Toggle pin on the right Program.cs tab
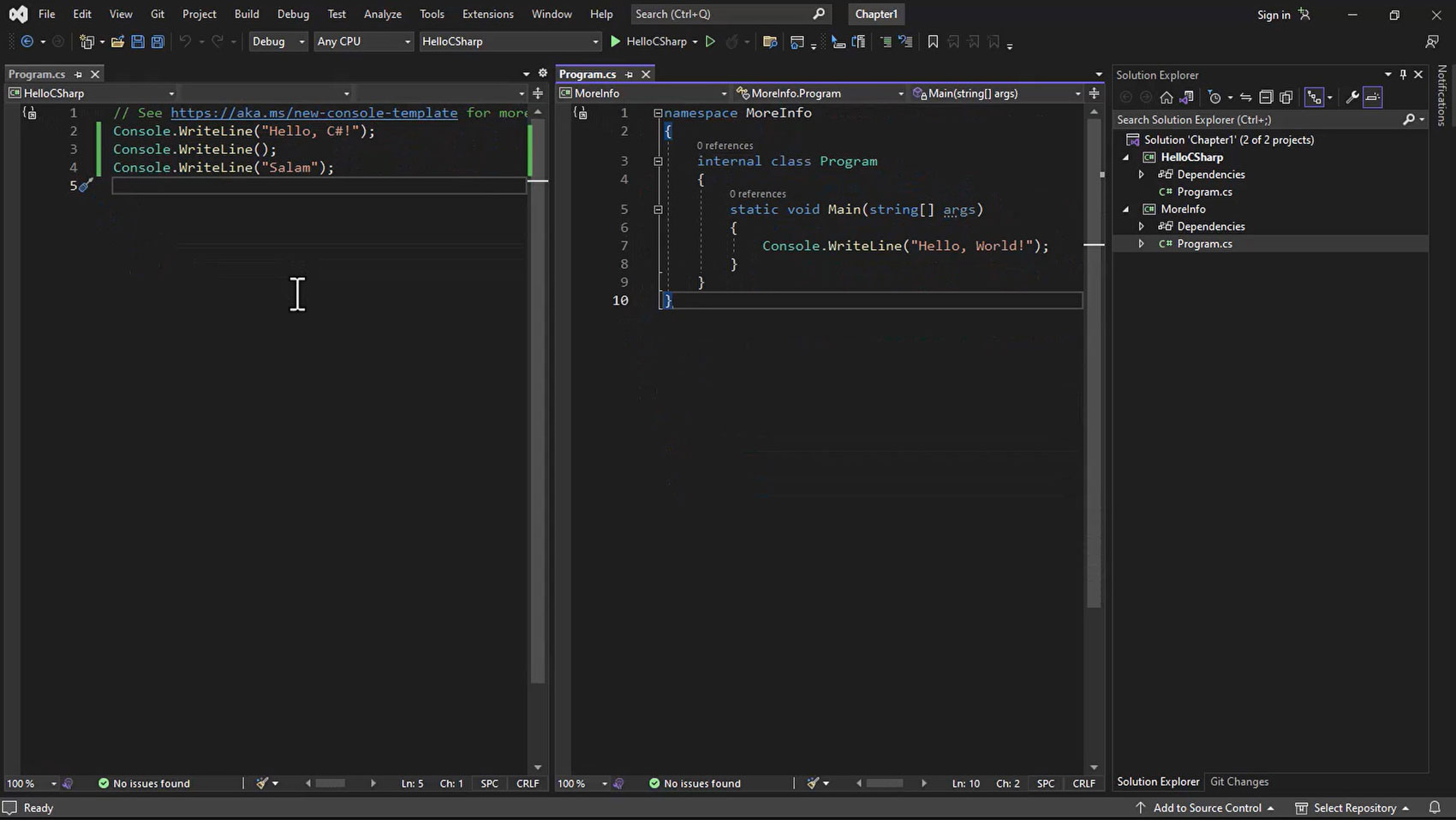Image resolution: width=1456 pixels, height=820 pixels. [629, 74]
